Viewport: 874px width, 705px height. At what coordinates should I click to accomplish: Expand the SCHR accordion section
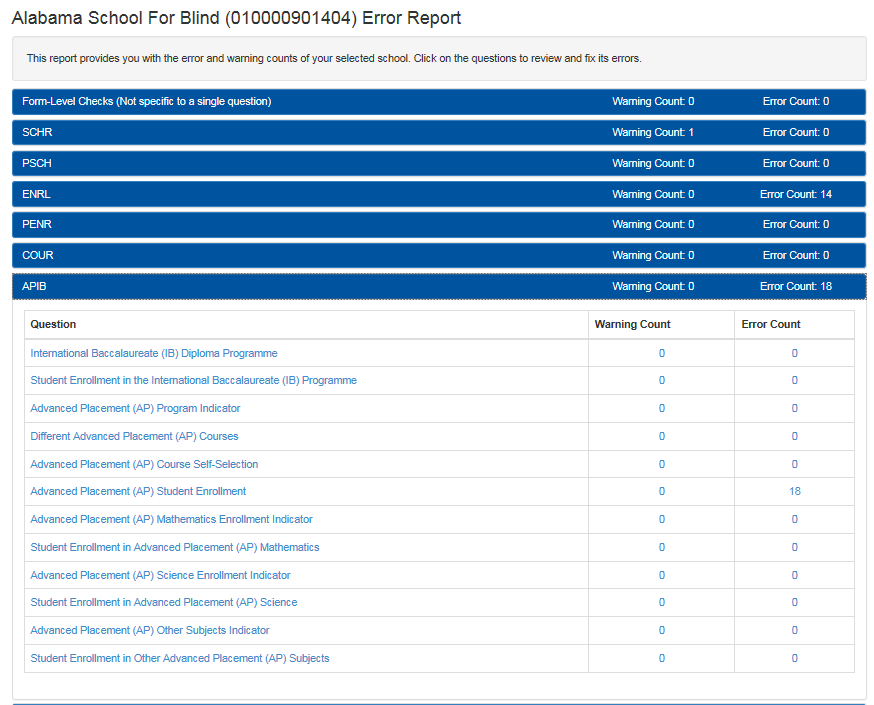point(37,132)
